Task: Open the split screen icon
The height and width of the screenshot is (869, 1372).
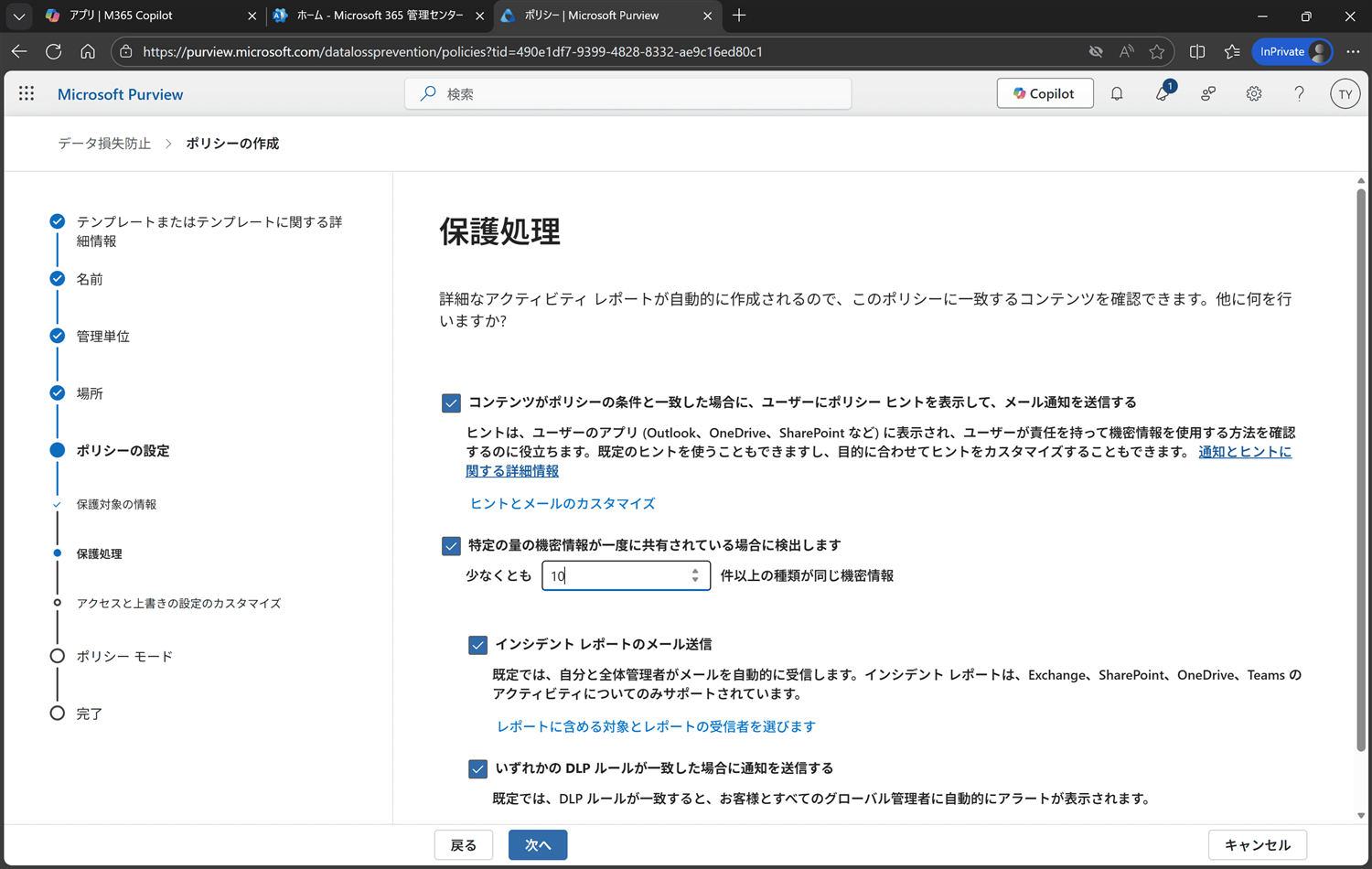Action: click(1197, 51)
